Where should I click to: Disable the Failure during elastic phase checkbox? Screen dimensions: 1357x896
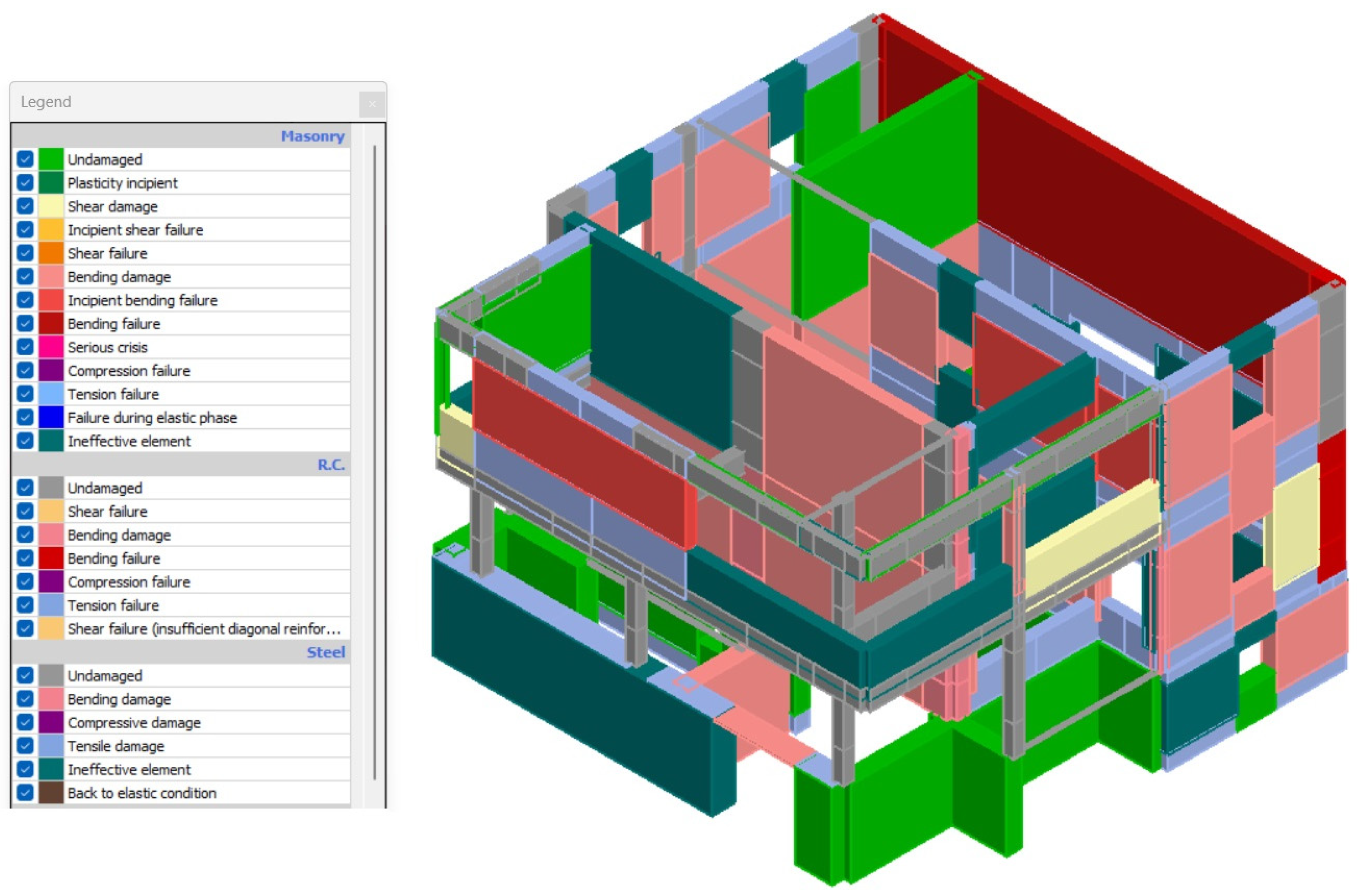coord(25,417)
